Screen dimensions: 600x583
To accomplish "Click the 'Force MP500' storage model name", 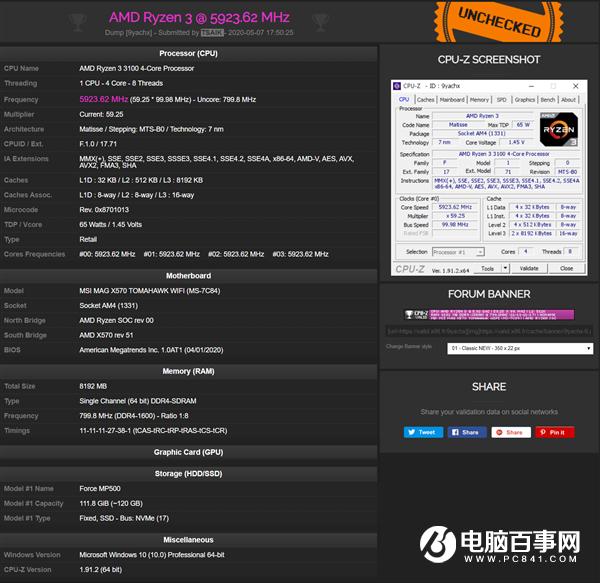I will point(100,489).
